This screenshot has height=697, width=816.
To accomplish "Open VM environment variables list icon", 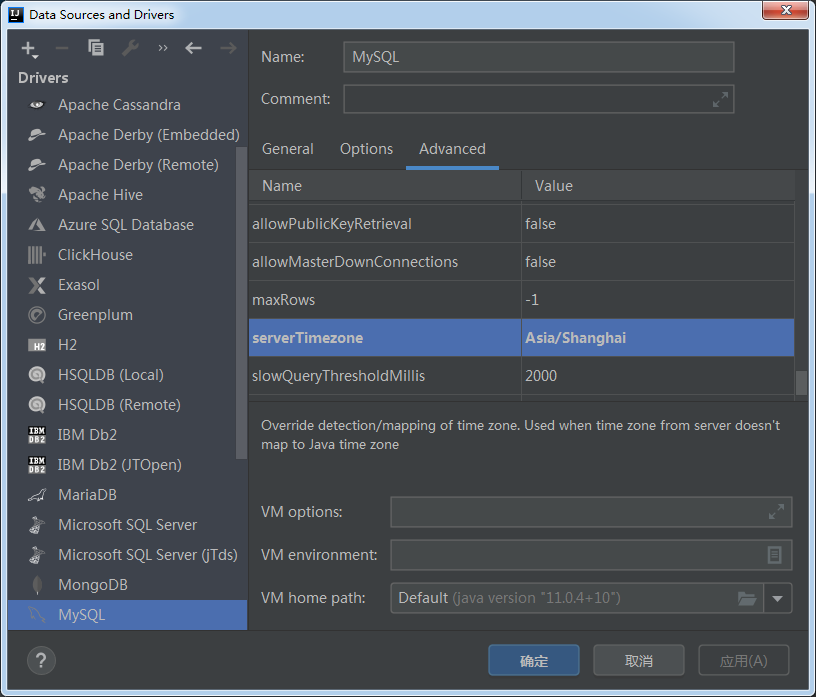I will pyautogui.click(x=774, y=555).
